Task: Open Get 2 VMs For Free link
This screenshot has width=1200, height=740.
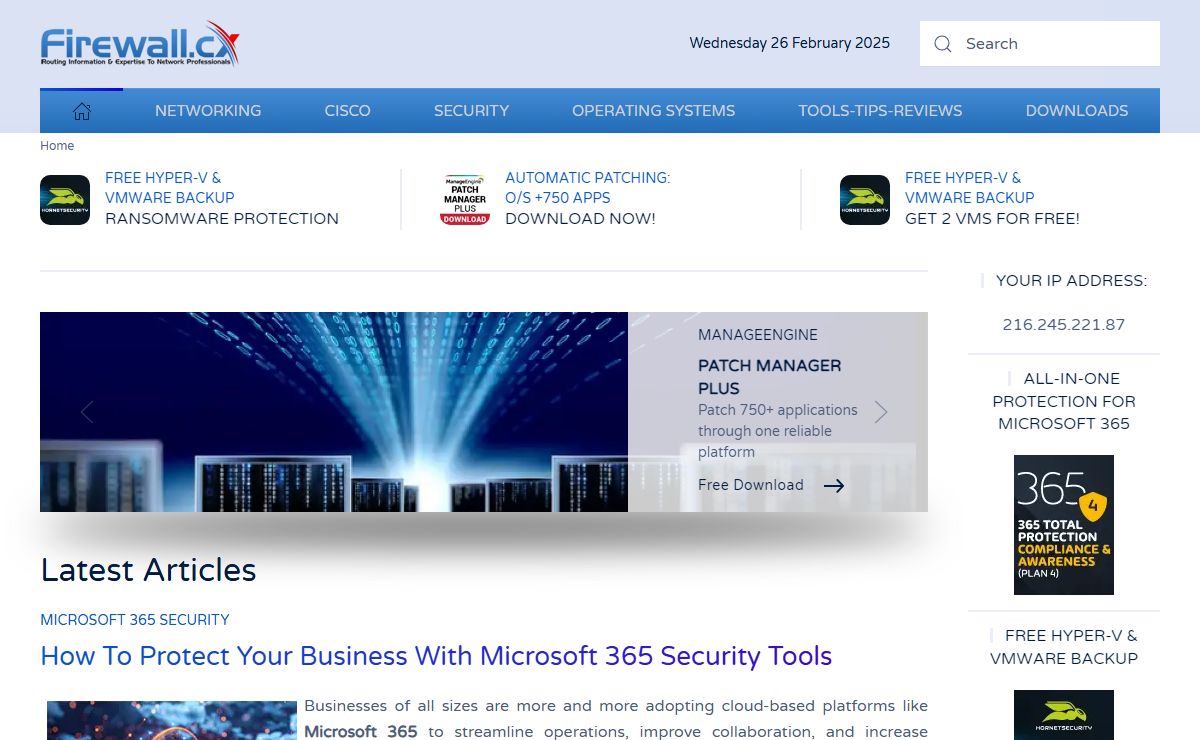Action: coord(992,198)
